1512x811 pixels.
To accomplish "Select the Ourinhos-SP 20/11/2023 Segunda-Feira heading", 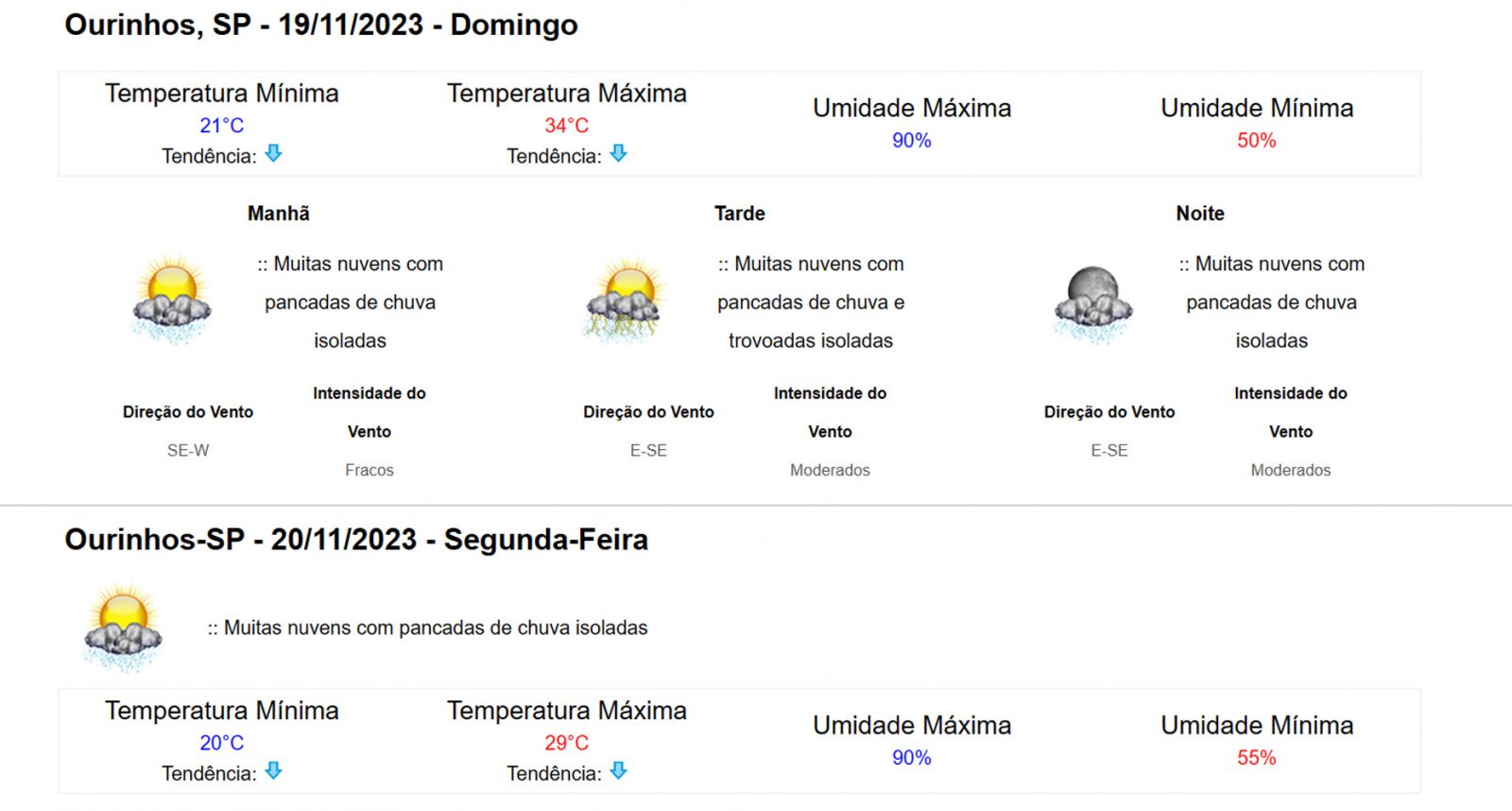I will point(356,540).
